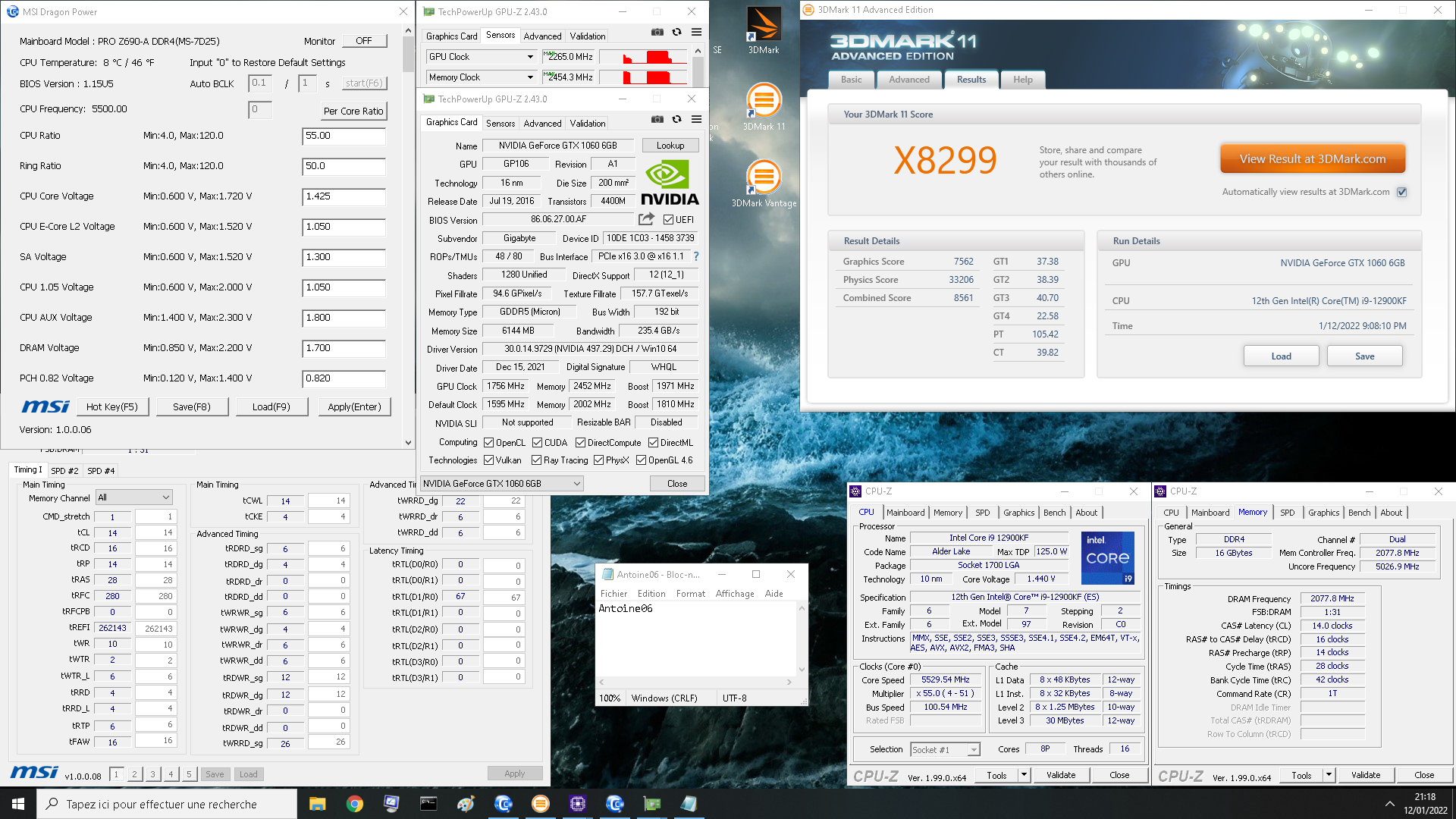Click View Result at 3DMark.com button
The image size is (1456, 819).
pos(1313,159)
